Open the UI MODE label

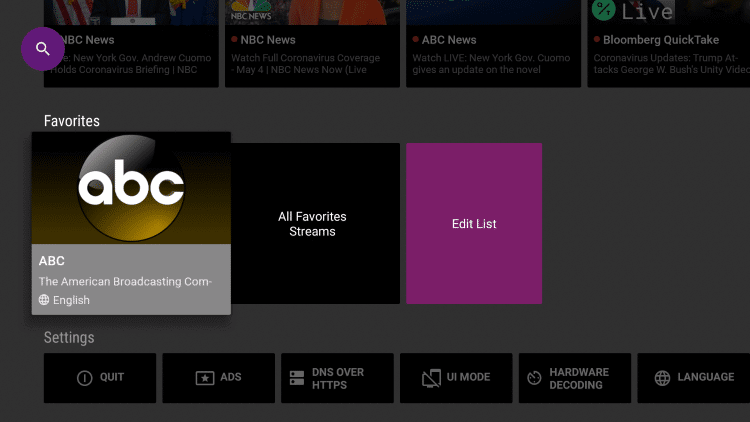[x=468, y=377]
